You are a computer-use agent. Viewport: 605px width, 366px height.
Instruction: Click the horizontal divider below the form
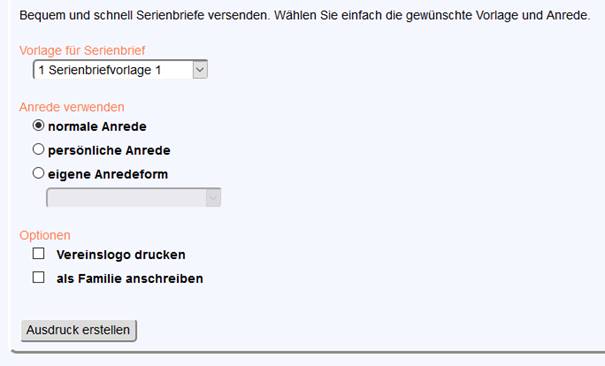pos(308,351)
